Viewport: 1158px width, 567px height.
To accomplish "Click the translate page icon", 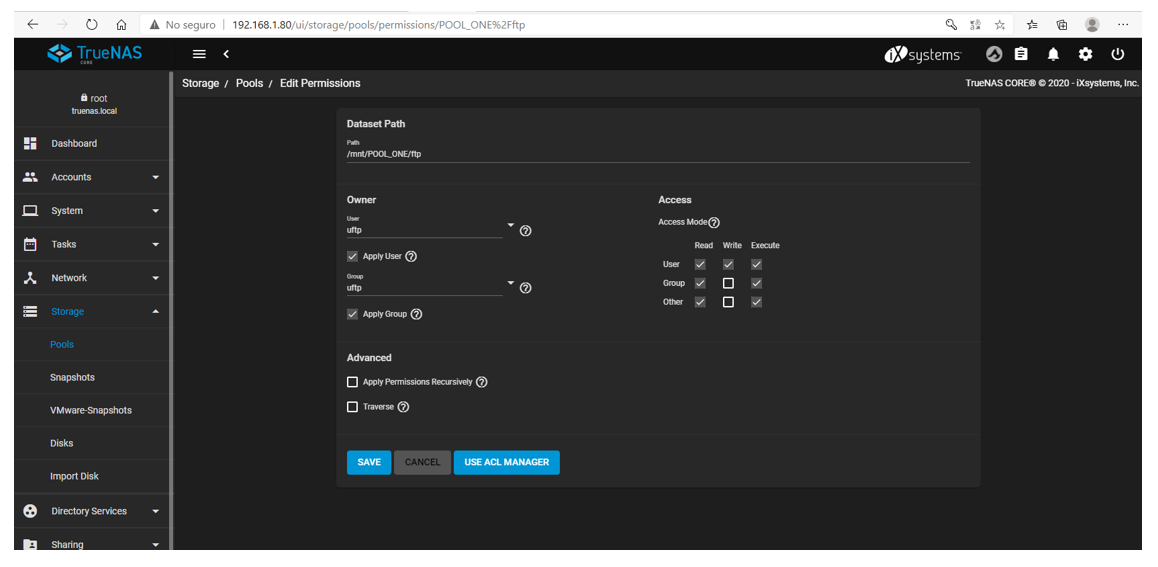I will pos(976,24).
